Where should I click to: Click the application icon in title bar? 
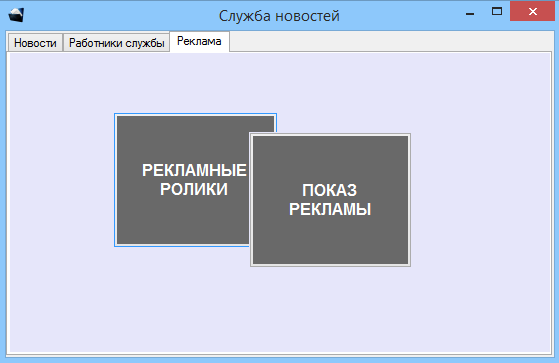pyautogui.click(x=16, y=15)
